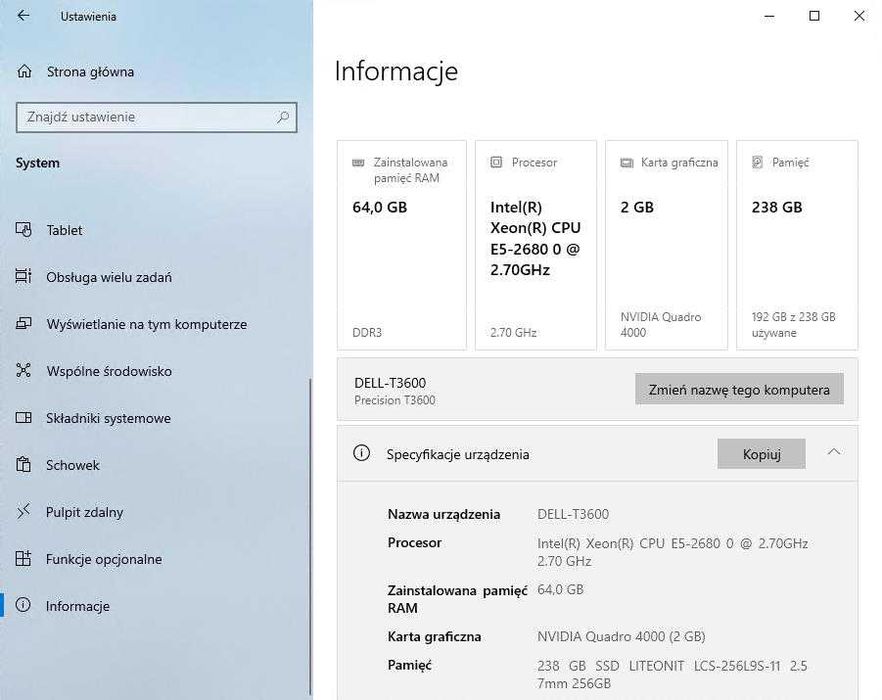Click the Procesor value in specifications
This screenshot has height=700, width=882.
tap(673, 552)
